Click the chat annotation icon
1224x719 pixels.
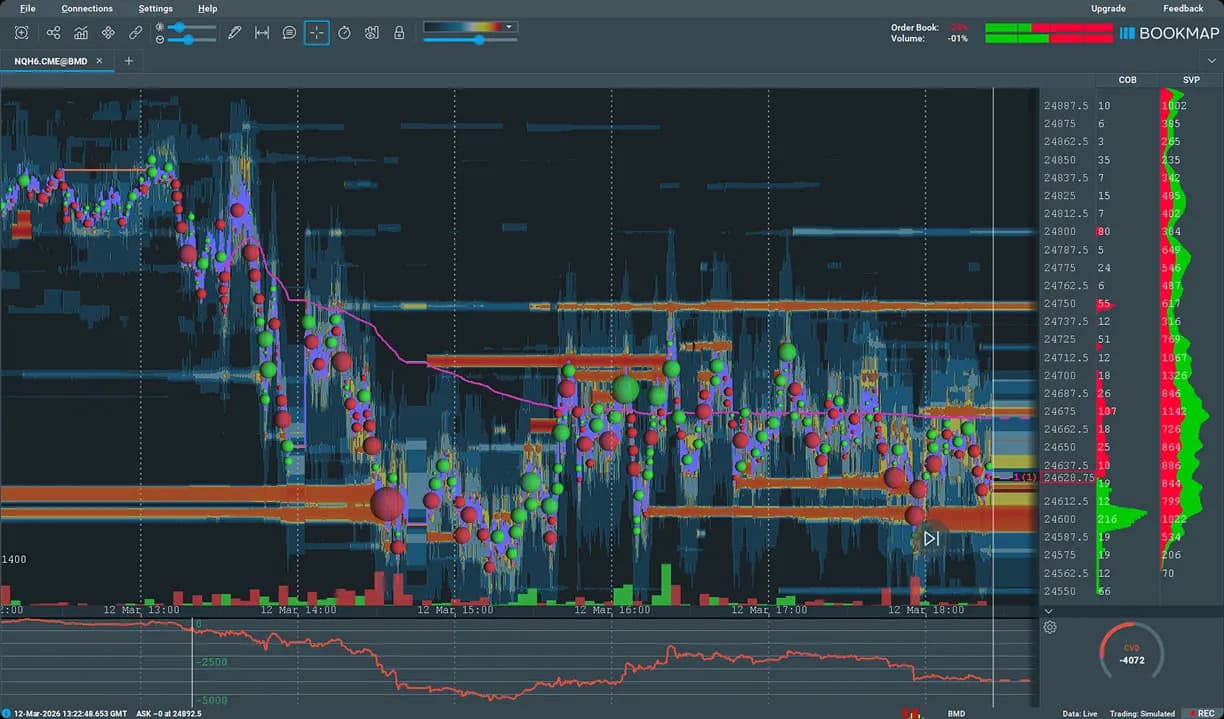(x=289, y=32)
